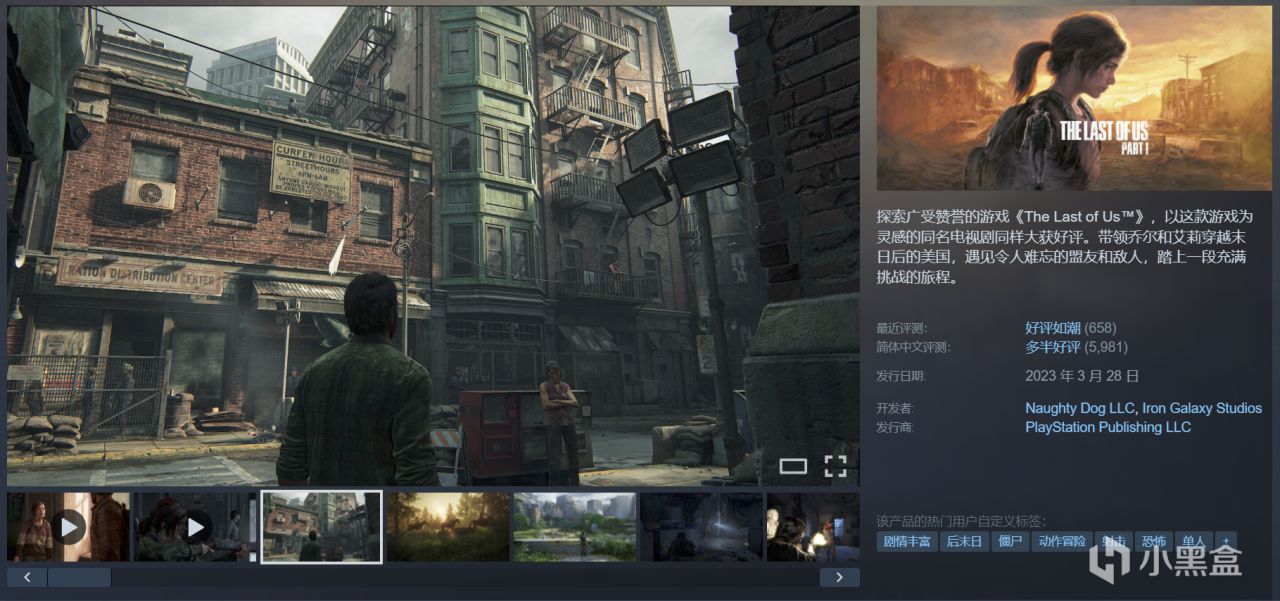Image resolution: width=1280 pixels, height=601 pixels.
Task: Click the 发行商 label
Action: (x=896, y=427)
